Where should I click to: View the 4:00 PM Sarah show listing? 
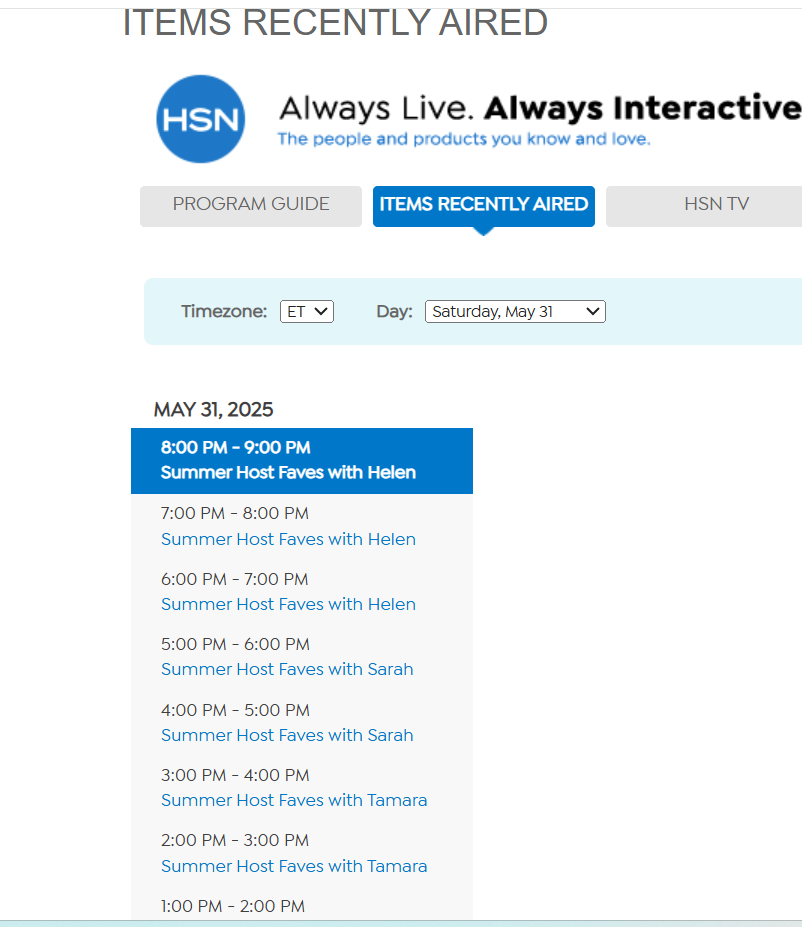[x=287, y=735]
